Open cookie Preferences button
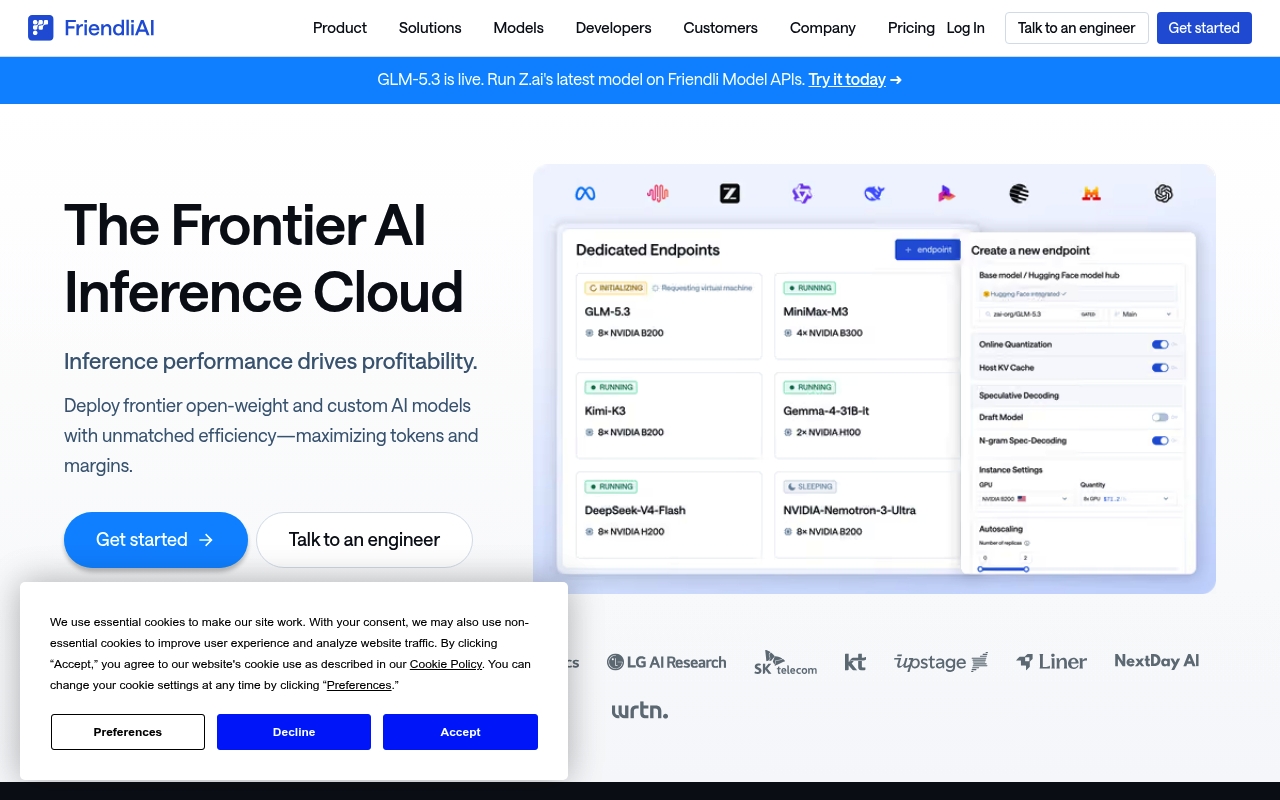 pos(128,732)
